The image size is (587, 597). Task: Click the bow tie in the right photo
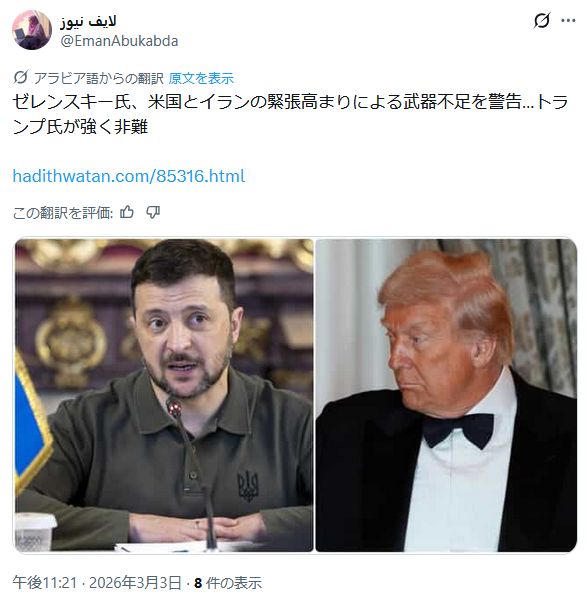tap(458, 430)
